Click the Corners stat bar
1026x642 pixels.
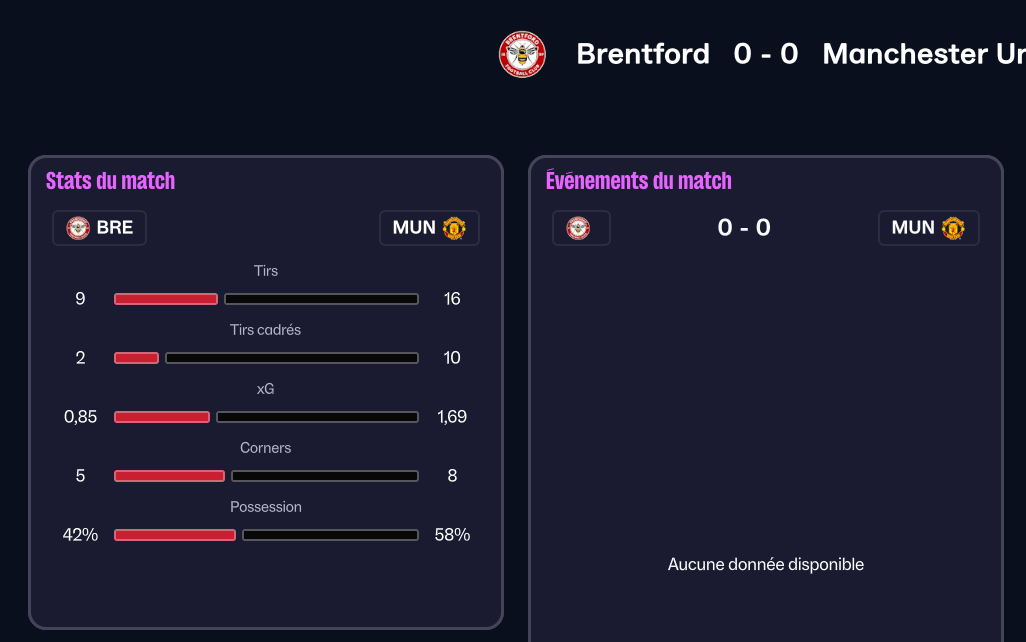(266, 476)
